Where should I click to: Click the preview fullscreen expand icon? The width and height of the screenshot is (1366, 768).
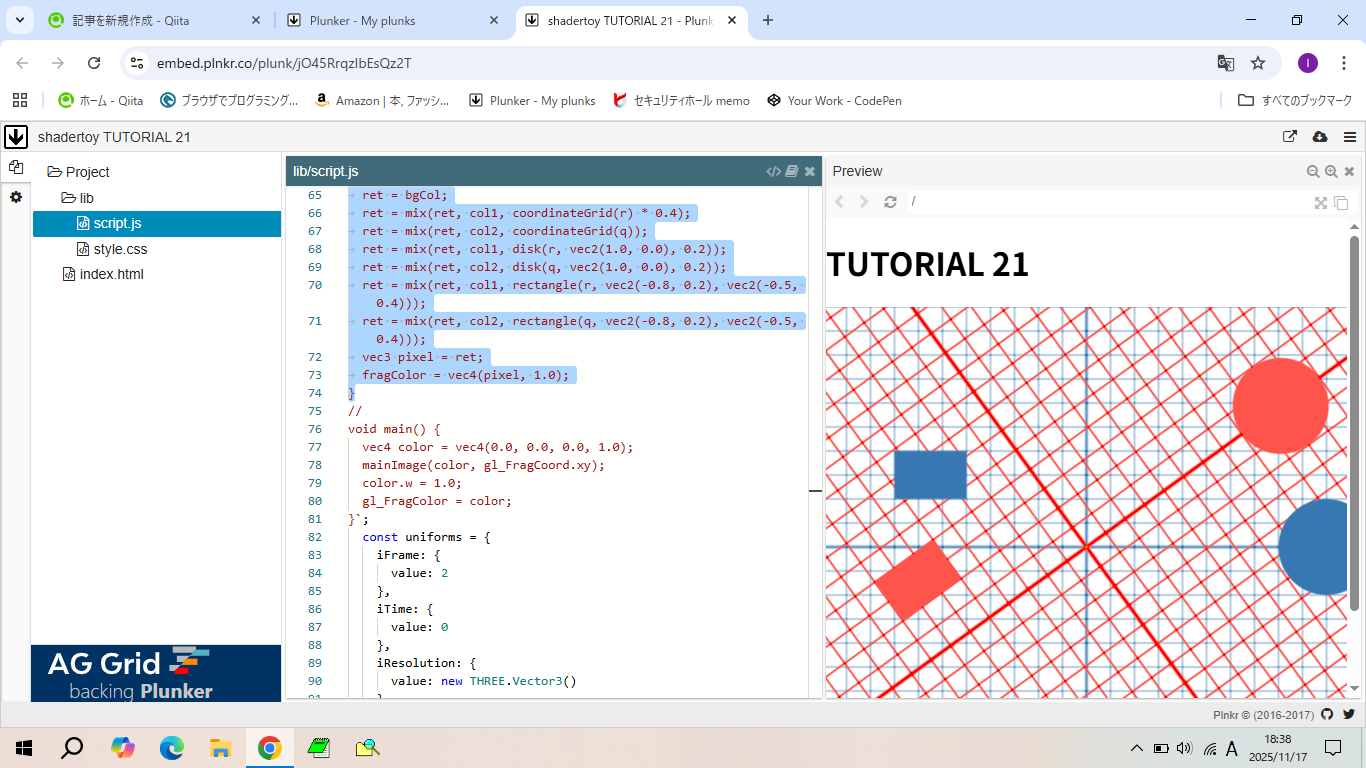1321,202
